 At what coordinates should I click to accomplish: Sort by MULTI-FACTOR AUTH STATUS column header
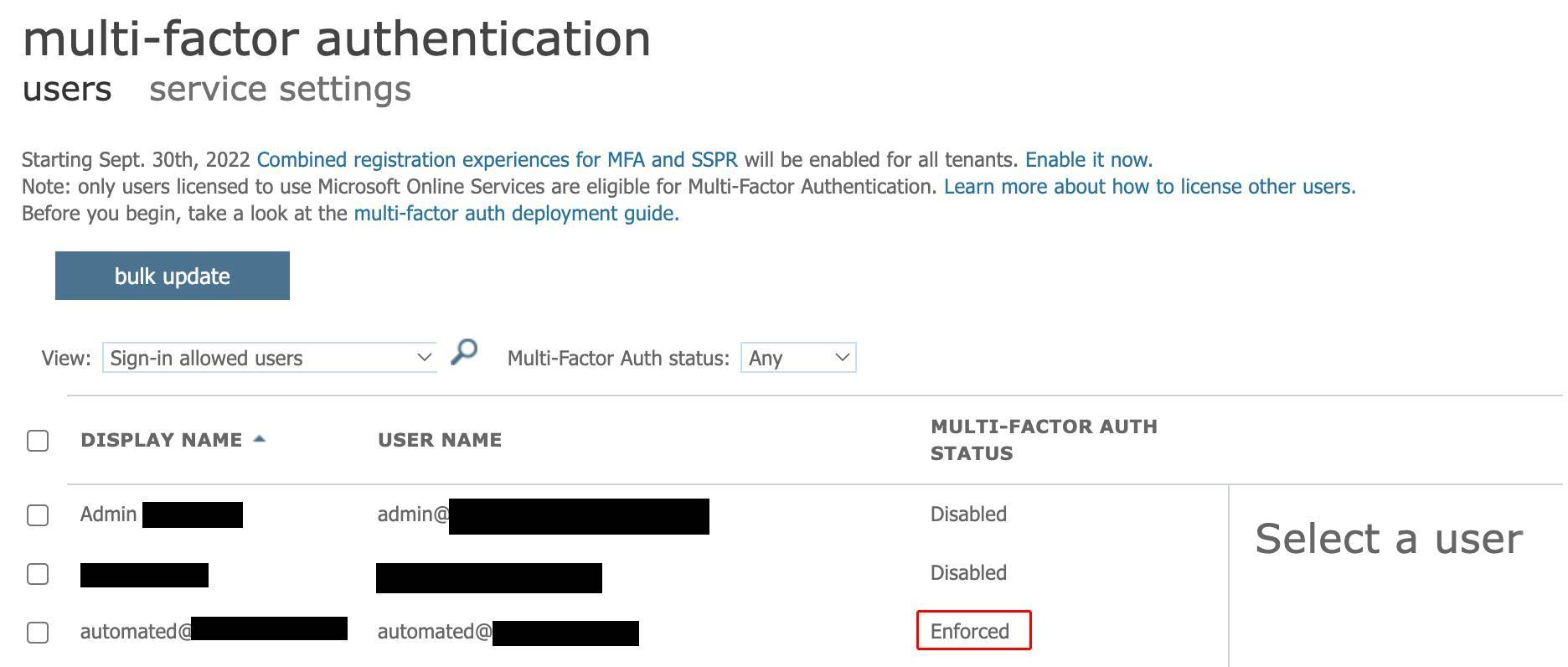[x=1044, y=440]
